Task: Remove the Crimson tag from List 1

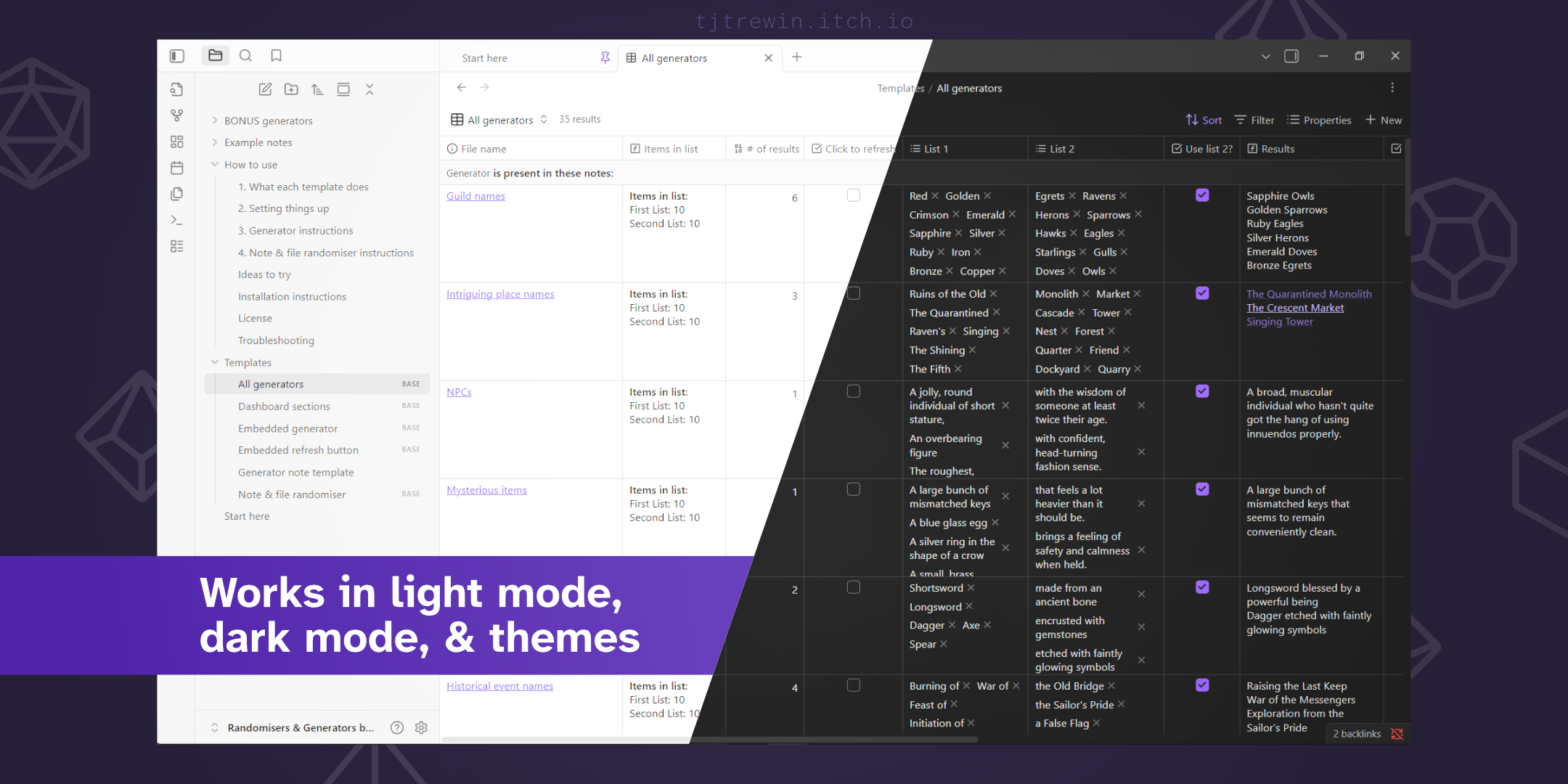Action: click(956, 214)
